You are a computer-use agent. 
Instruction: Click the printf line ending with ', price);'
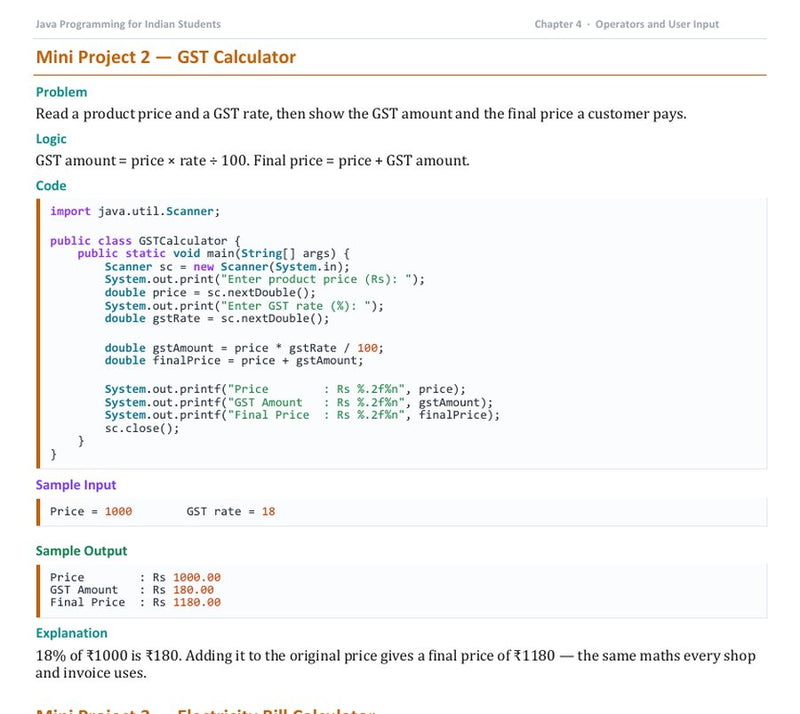(x=285, y=389)
